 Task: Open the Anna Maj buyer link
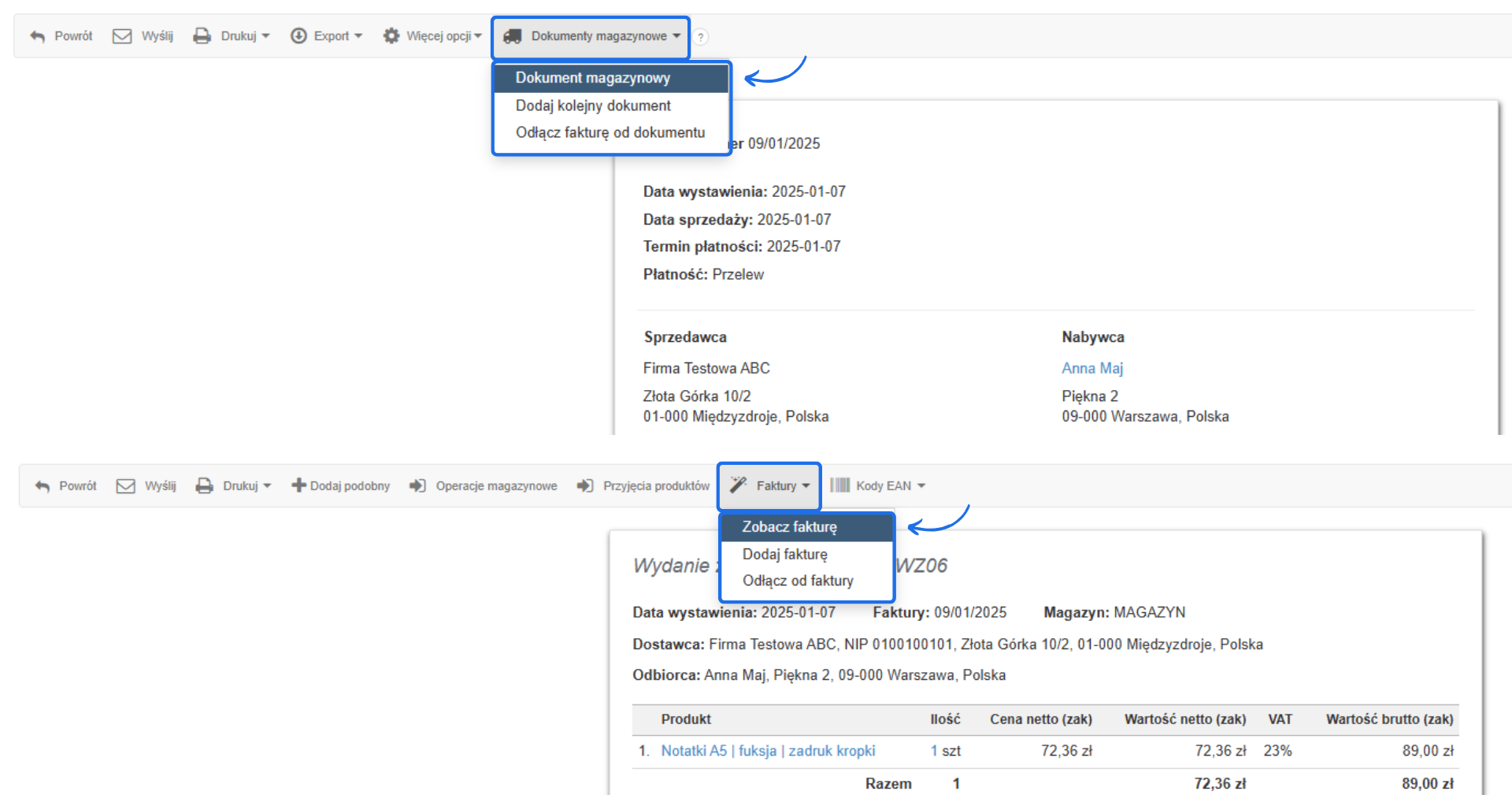(x=1092, y=368)
